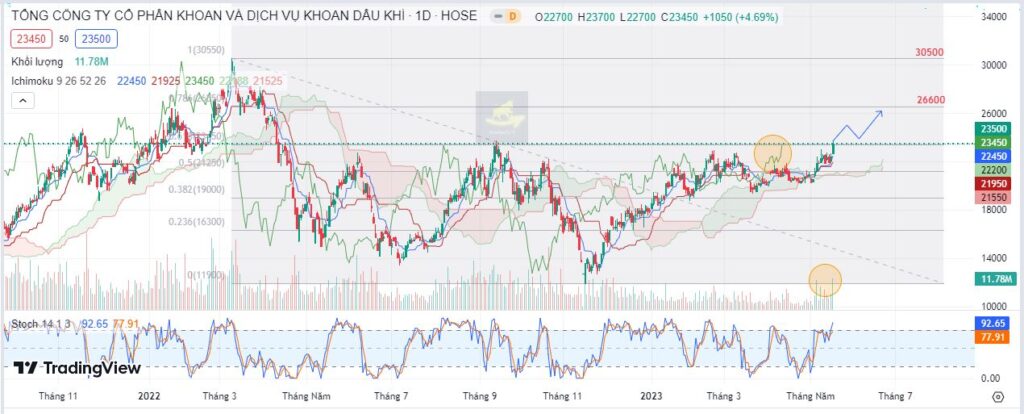Click Fibonacci level label 1(30550)
Image resolution: width=1024 pixels, height=414 pixels.
coord(206,50)
